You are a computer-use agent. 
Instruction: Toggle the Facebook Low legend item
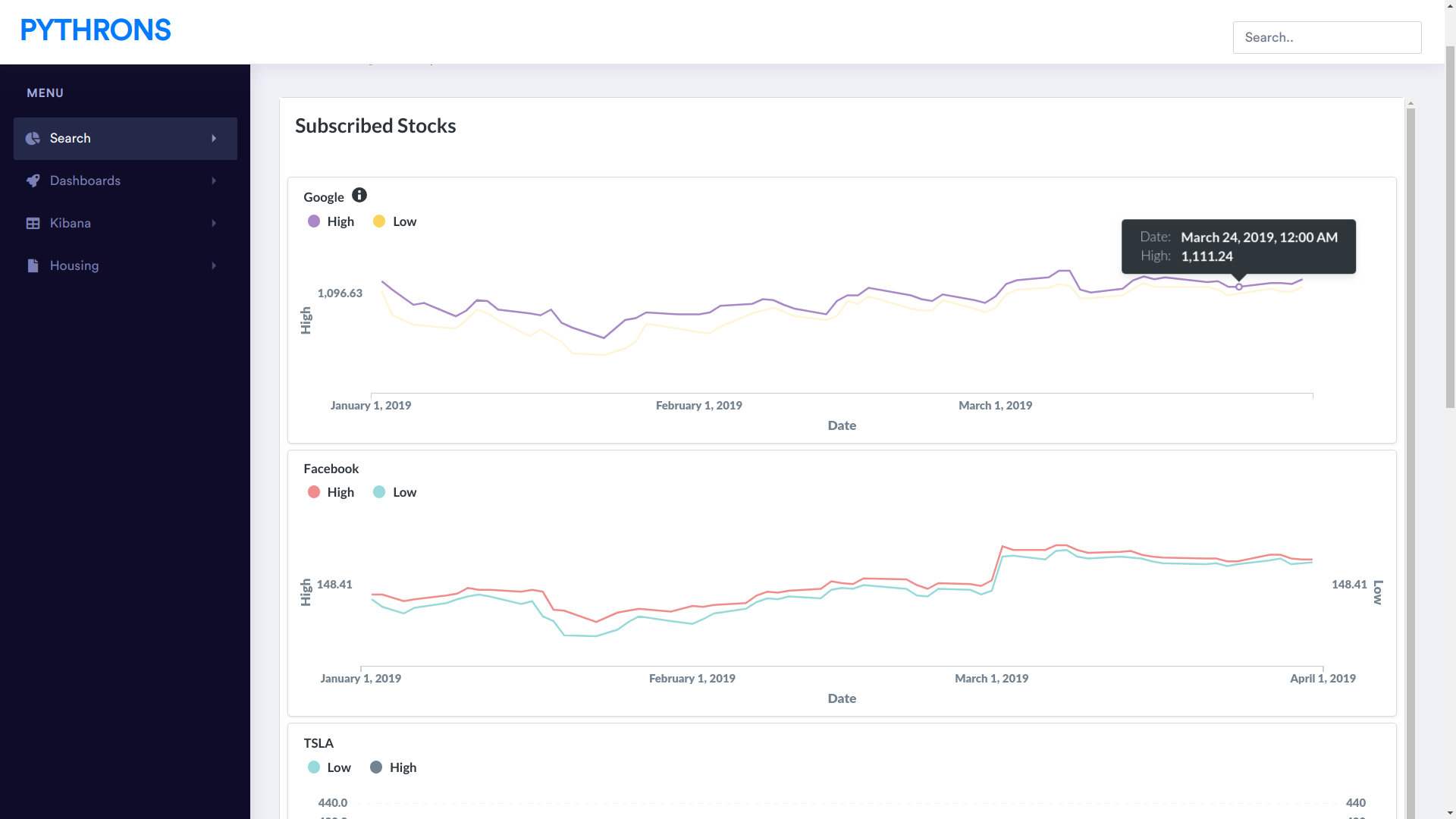tap(394, 492)
